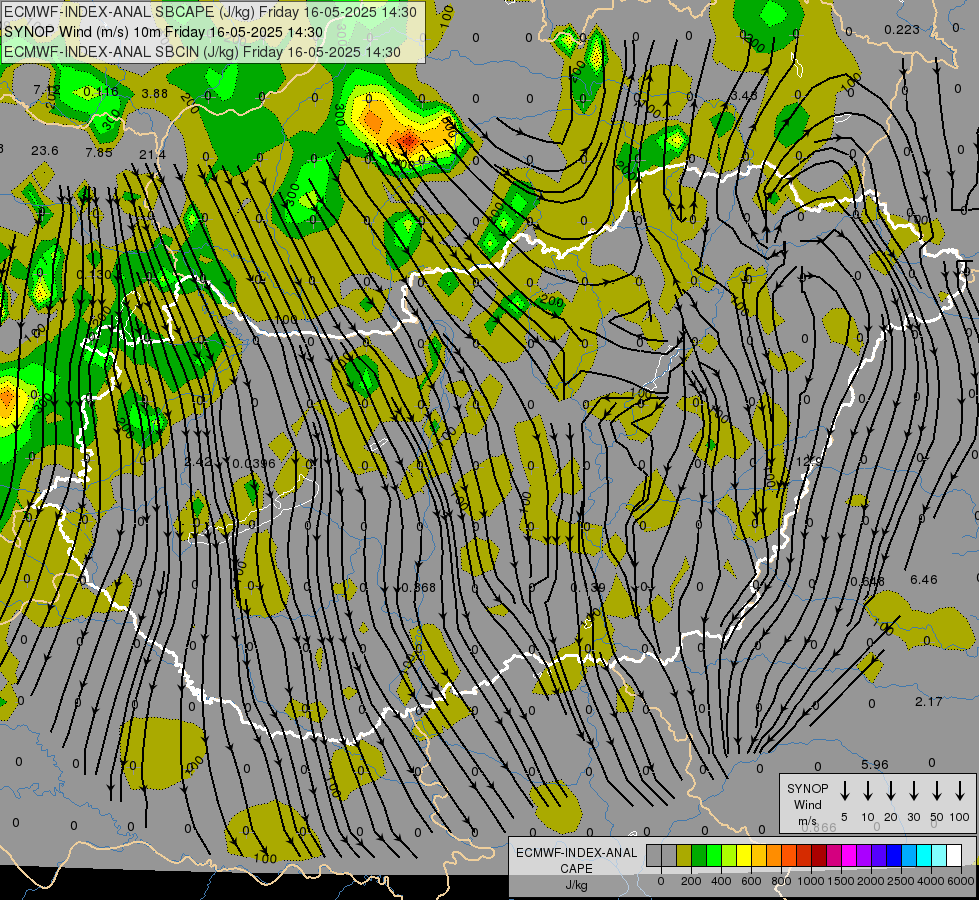Image resolution: width=979 pixels, height=900 pixels.
Task: Pick the light cyan swatch before the white swatch
Action: (x=939, y=855)
